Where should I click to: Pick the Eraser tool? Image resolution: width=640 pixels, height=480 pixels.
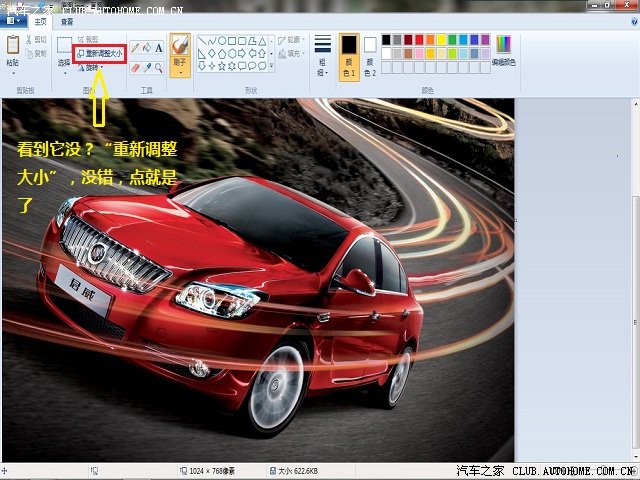coord(135,68)
